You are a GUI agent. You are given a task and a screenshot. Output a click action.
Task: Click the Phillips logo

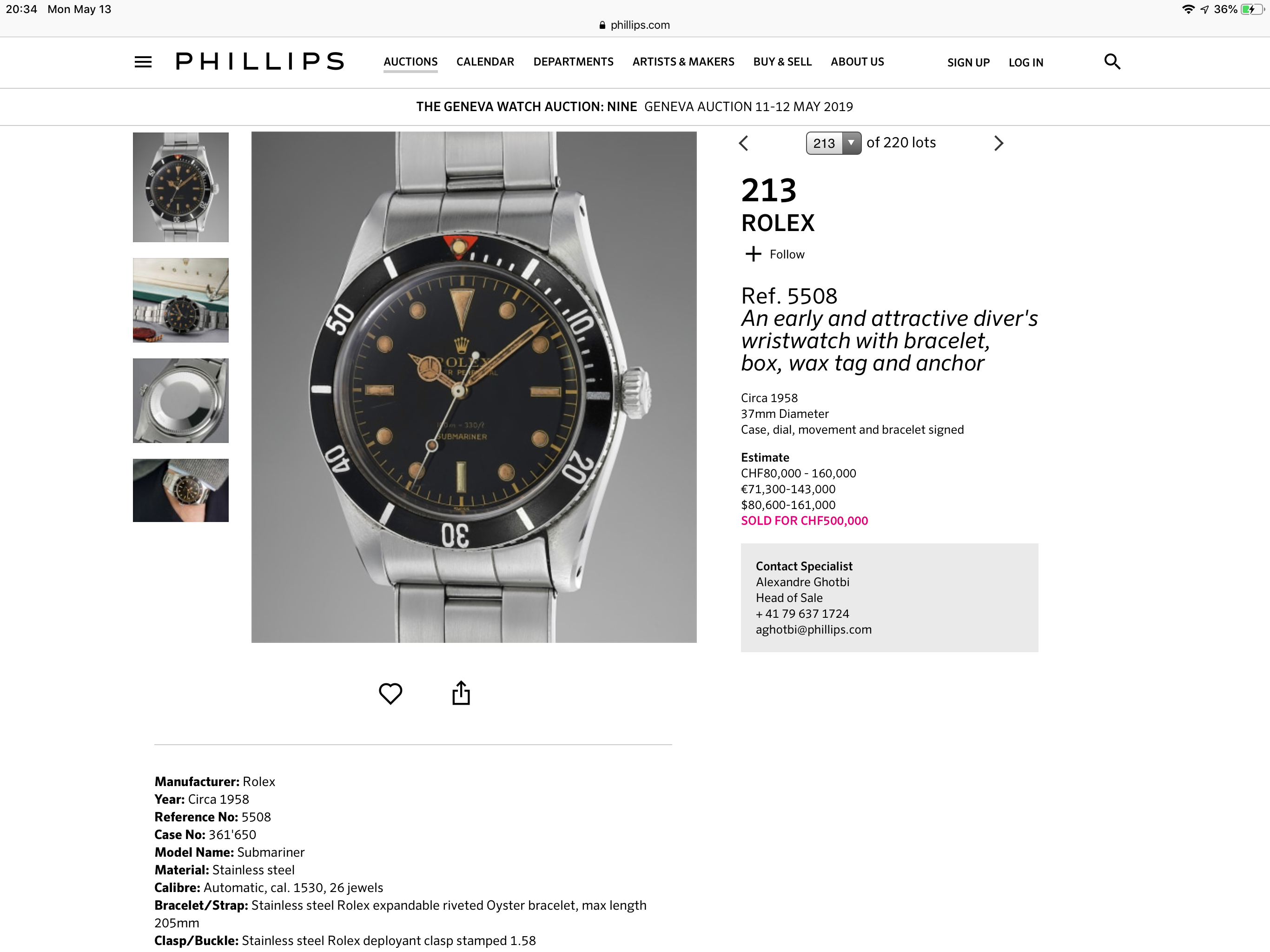tap(259, 61)
